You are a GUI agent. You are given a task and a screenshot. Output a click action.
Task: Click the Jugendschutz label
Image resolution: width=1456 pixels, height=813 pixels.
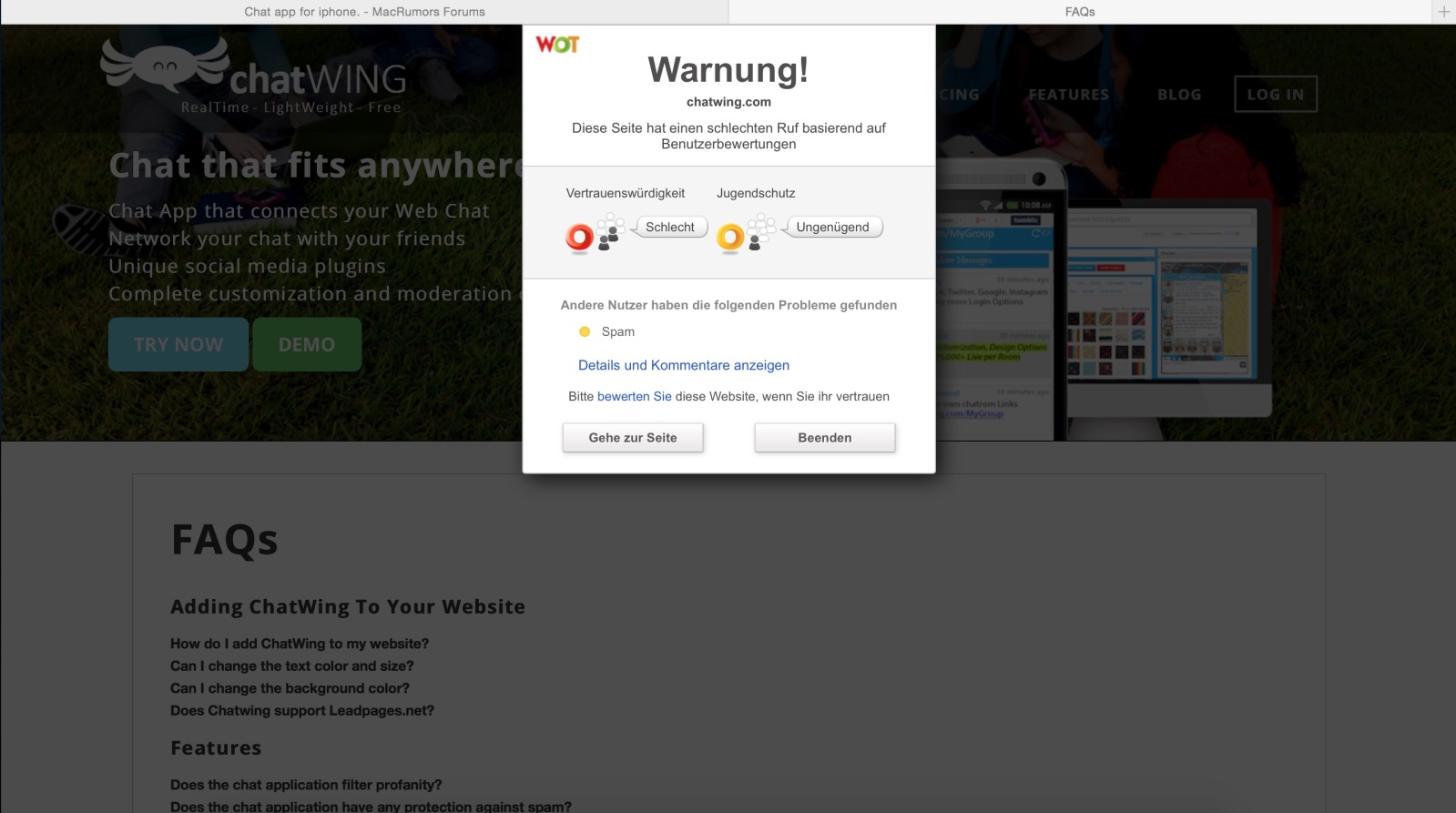click(756, 193)
